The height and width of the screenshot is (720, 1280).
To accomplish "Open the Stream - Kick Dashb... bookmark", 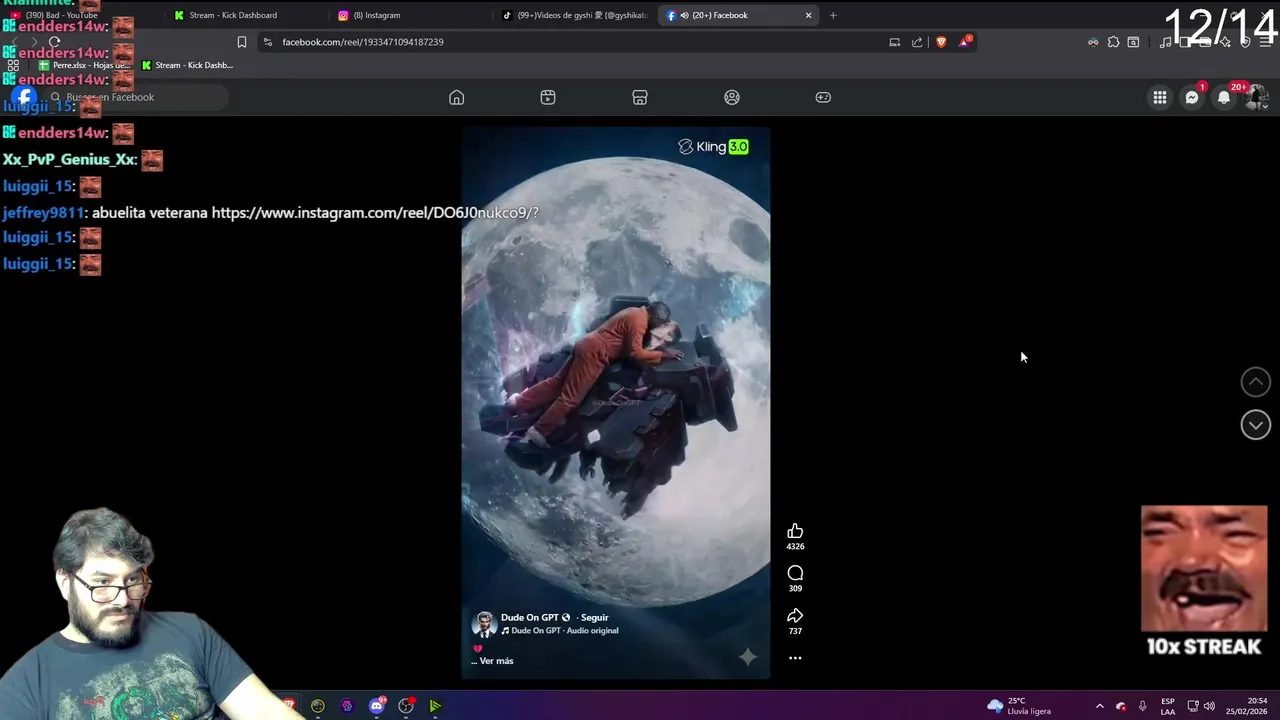I will point(187,65).
